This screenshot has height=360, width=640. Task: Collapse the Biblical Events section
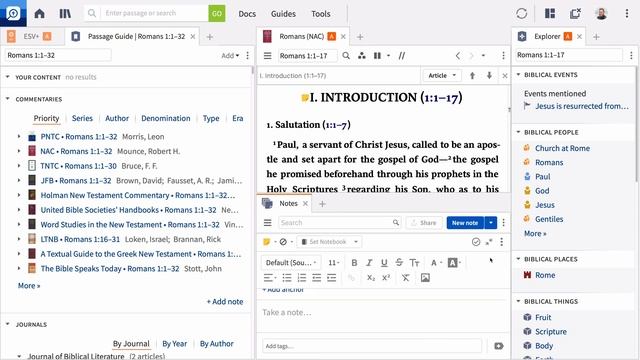(x=518, y=75)
